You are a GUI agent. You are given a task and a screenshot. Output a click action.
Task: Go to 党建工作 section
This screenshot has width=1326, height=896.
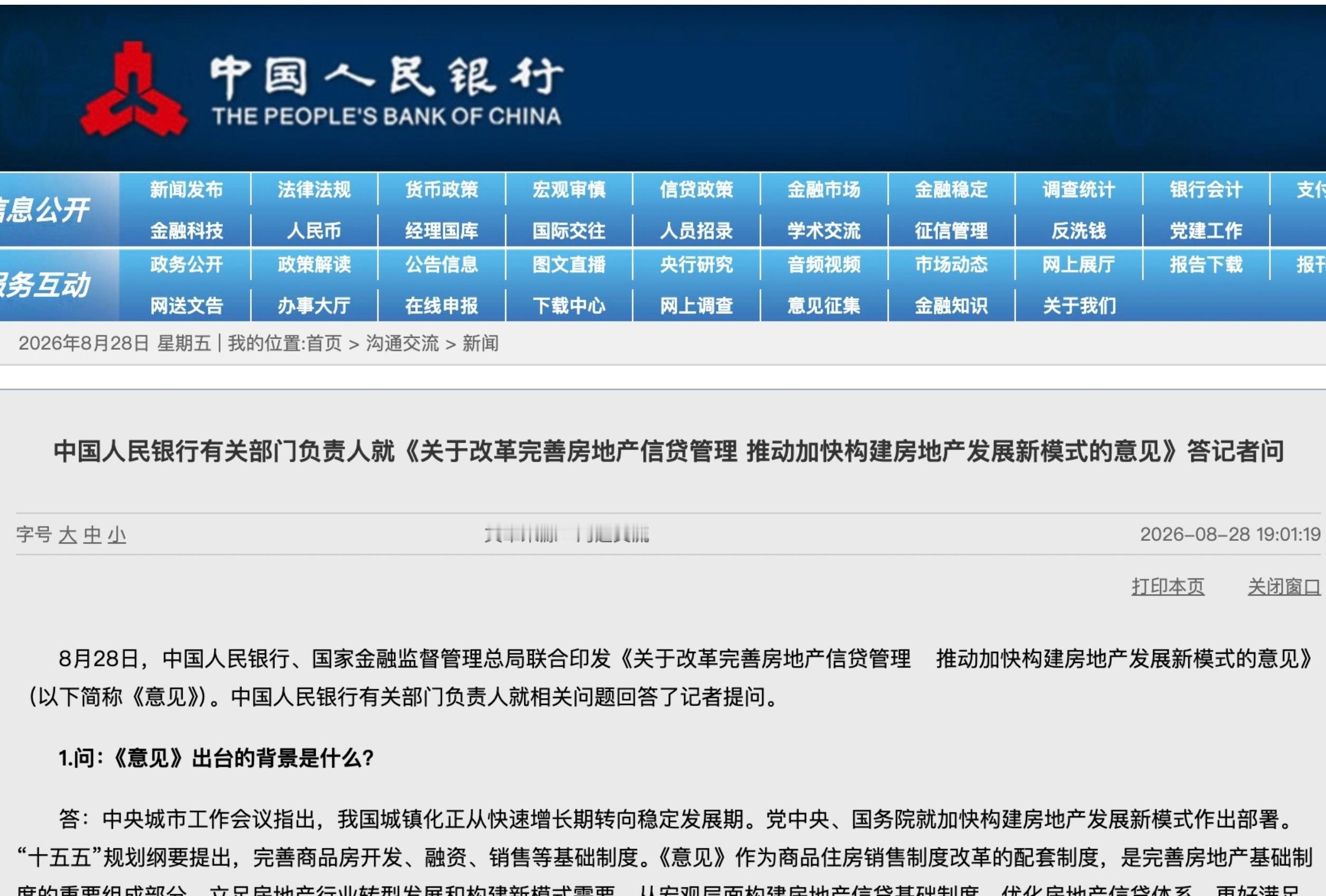click(x=1206, y=231)
